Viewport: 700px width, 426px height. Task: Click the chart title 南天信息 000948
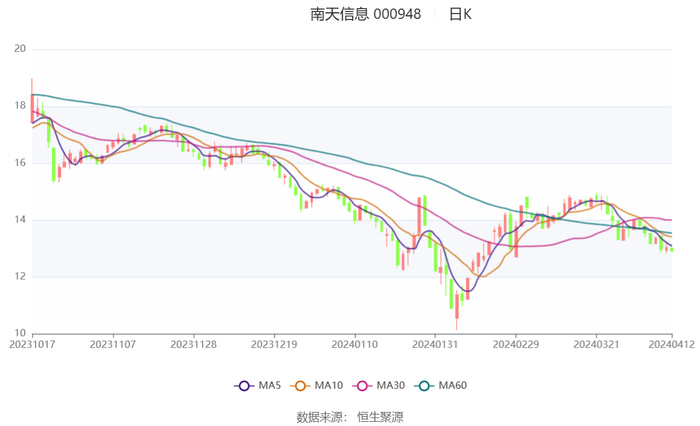coord(365,14)
